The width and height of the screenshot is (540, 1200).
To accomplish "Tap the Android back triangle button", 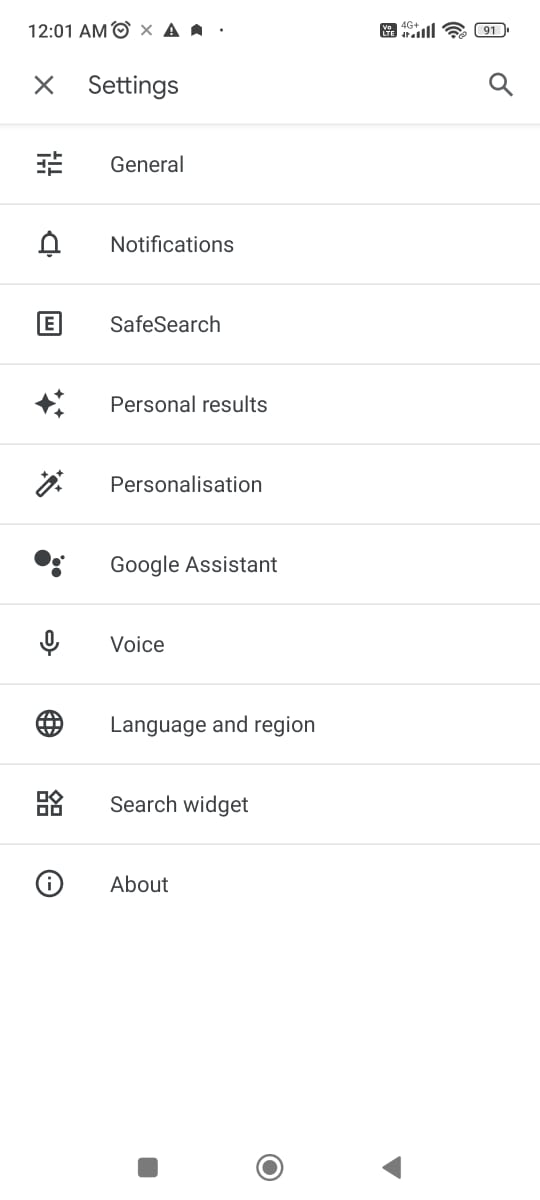I will [391, 1166].
